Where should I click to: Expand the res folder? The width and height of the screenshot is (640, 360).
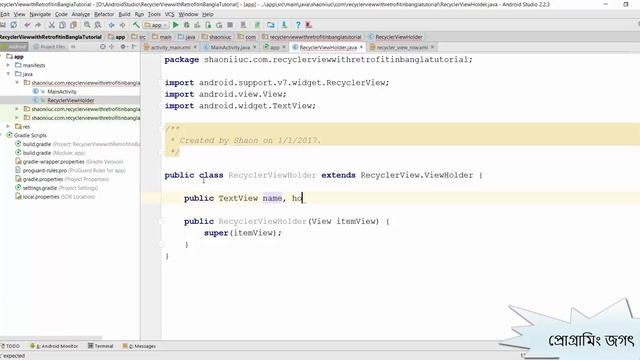coord(8,127)
